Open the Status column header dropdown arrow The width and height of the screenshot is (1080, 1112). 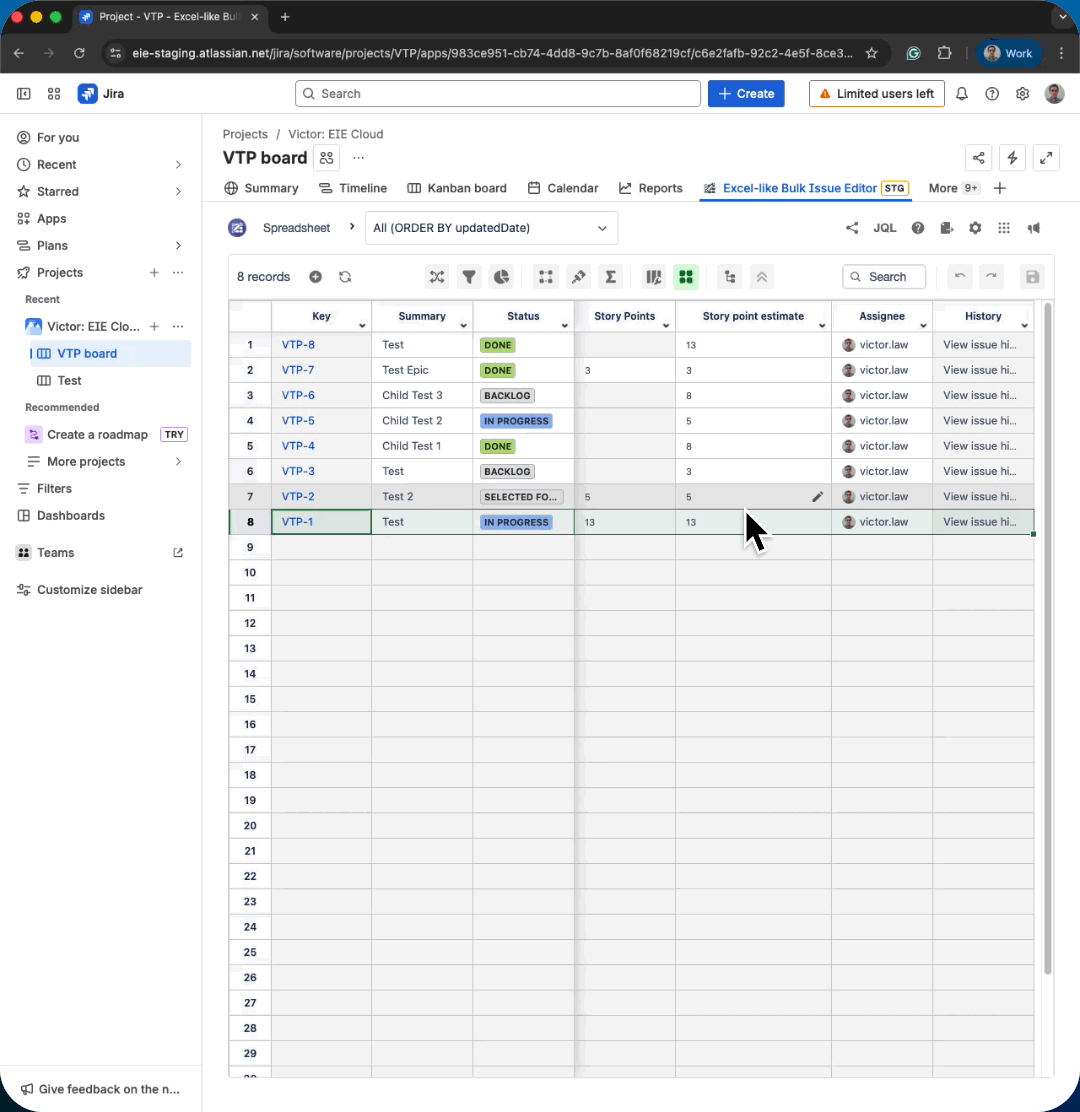click(565, 326)
